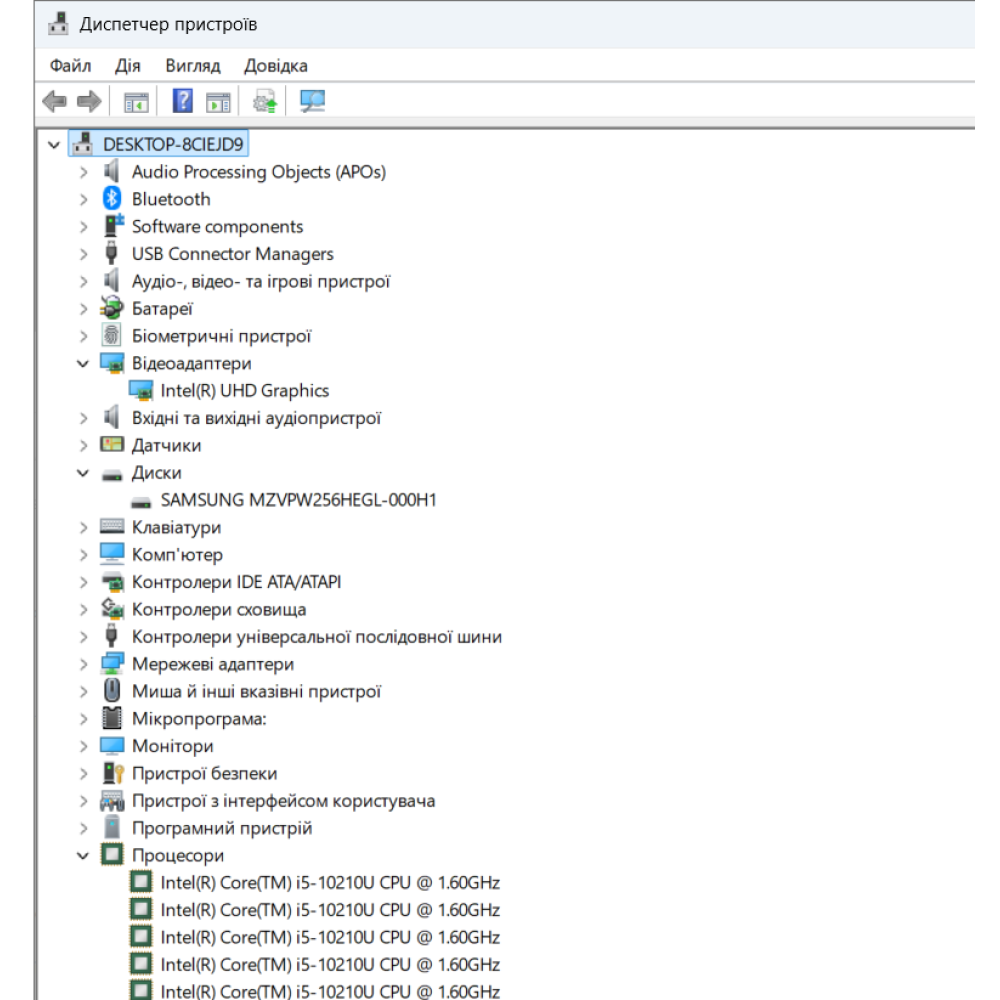Click Scan for hardware changes monitor icon
This screenshot has height=1000, width=1000.
tap(313, 101)
